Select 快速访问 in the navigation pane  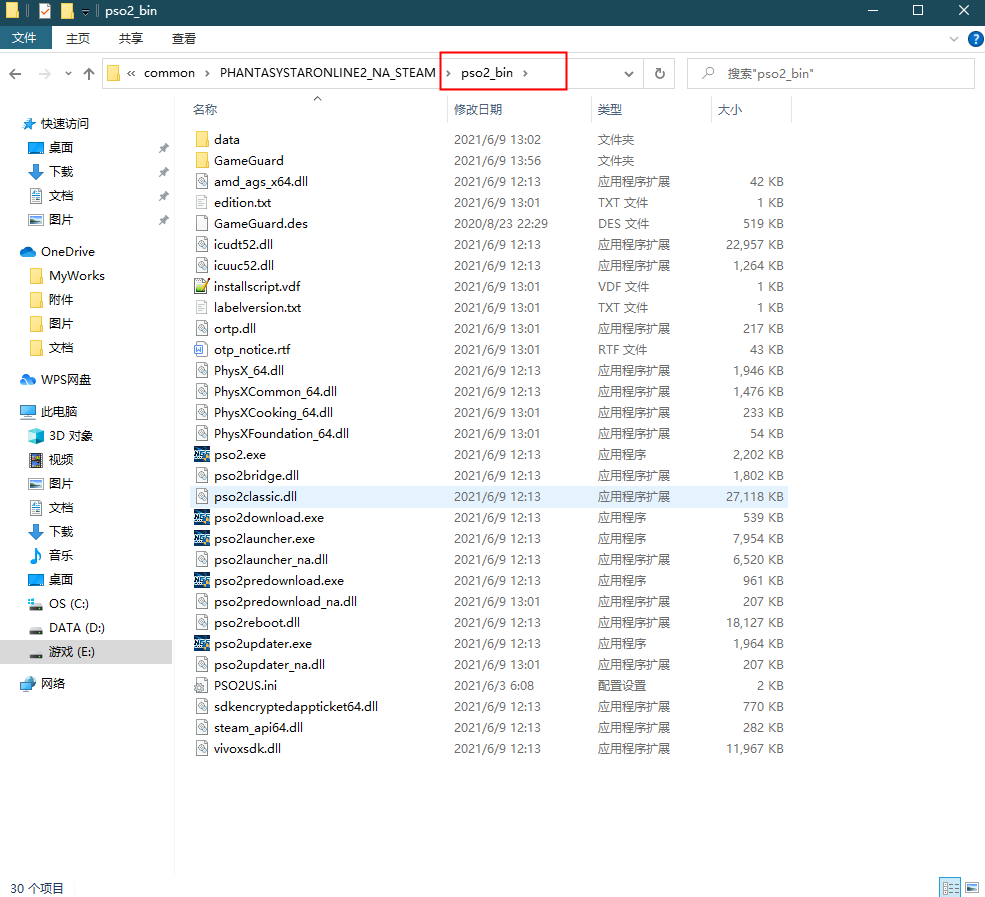tap(55, 124)
